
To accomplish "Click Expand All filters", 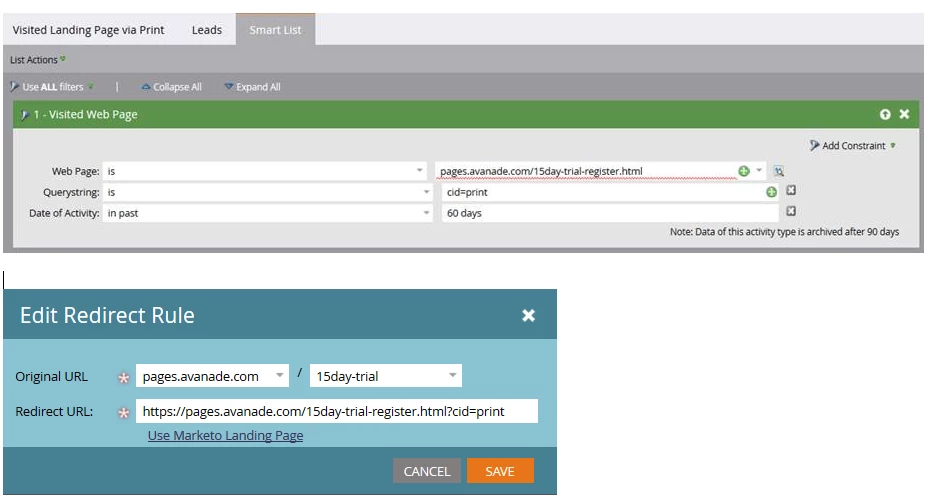I will click(252, 87).
